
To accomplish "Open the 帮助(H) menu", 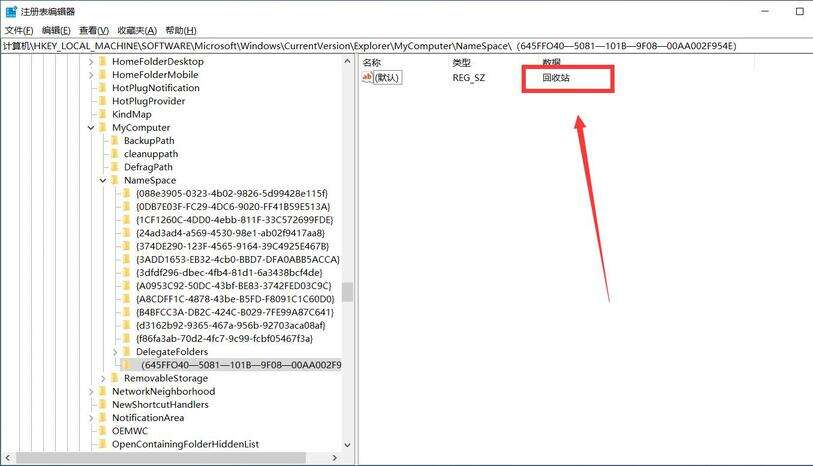I will coord(181,31).
